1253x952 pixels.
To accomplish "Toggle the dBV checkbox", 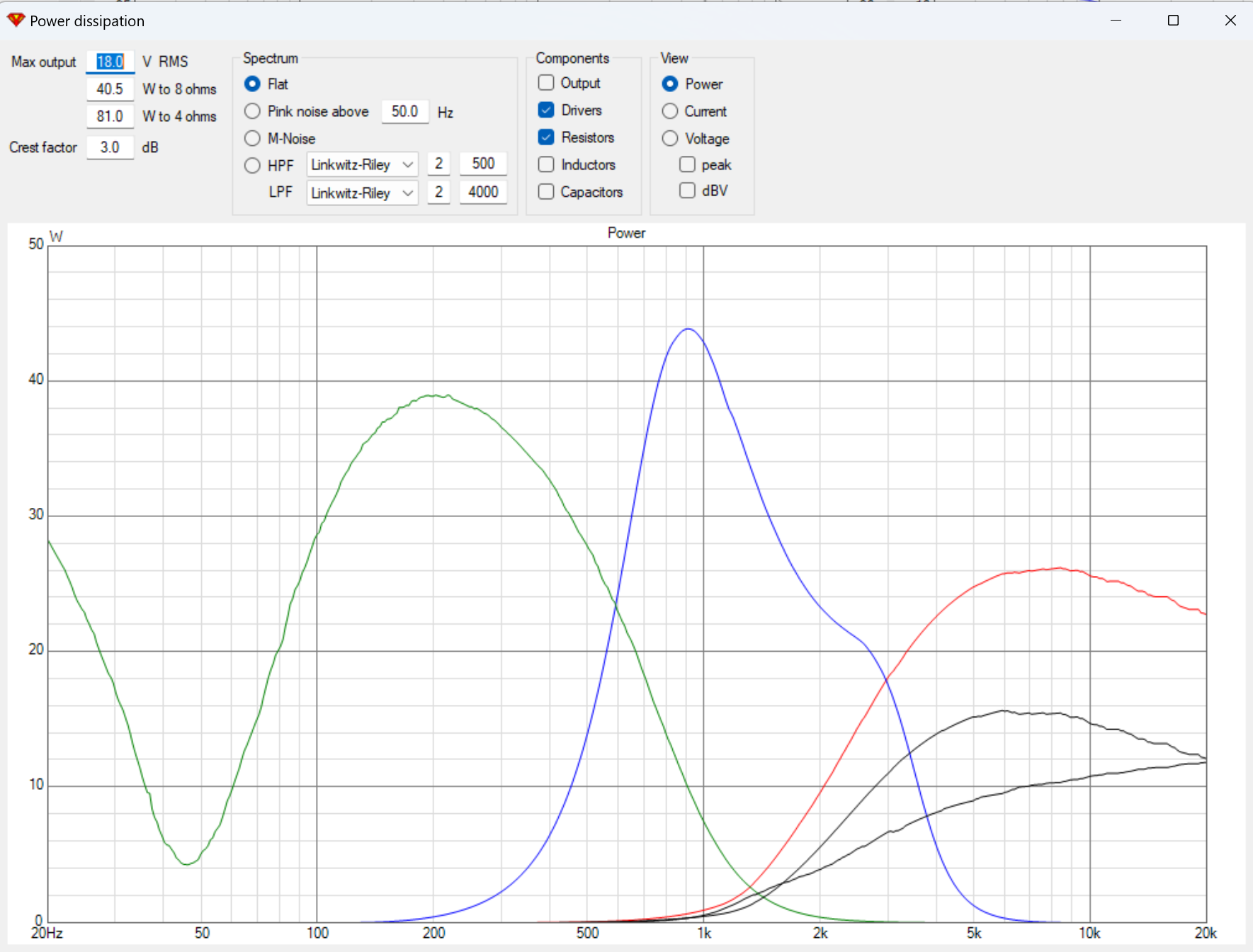I will (x=687, y=191).
